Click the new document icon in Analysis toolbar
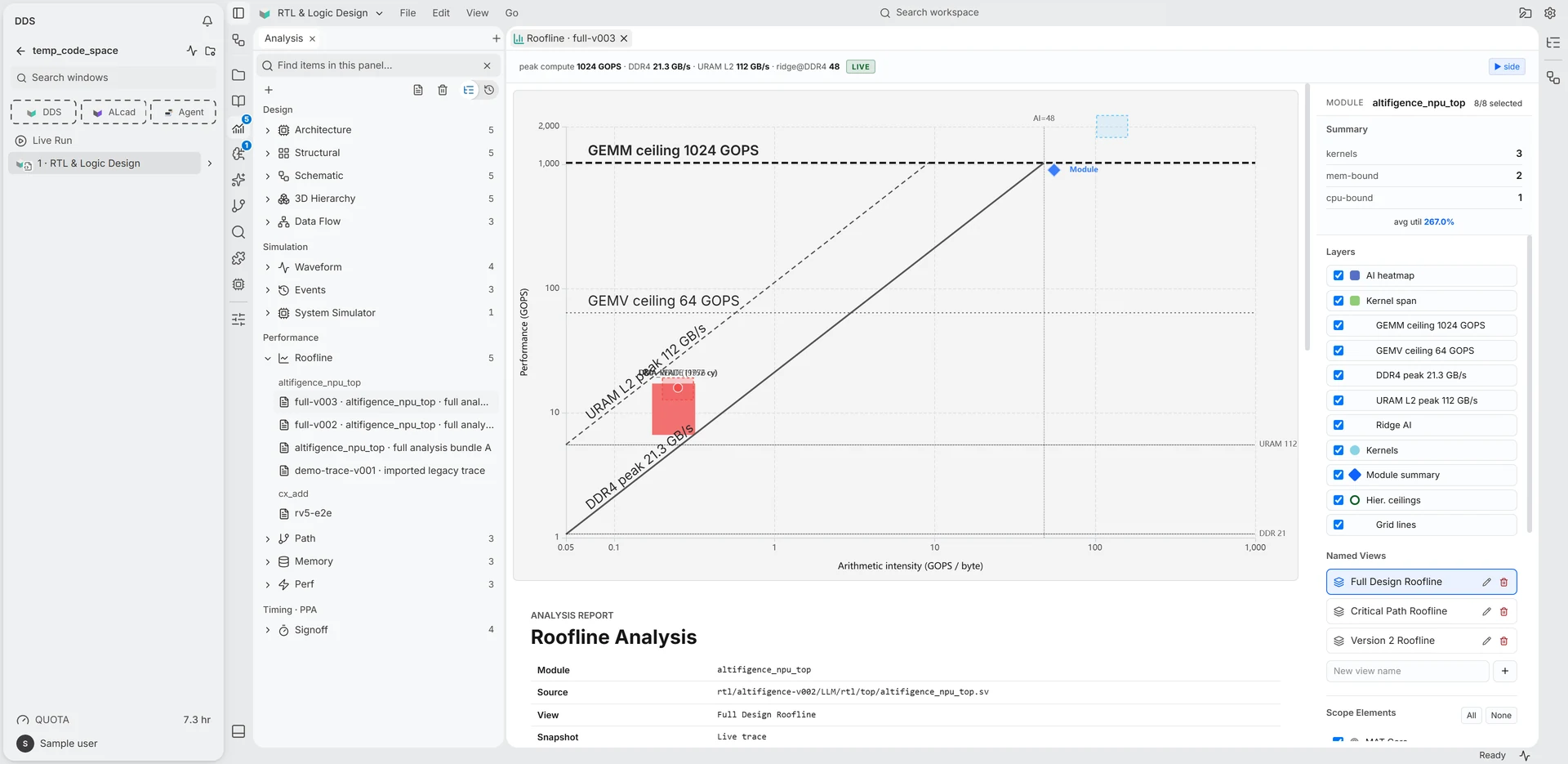The height and width of the screenshot is (764, 1568). [418, 90]
